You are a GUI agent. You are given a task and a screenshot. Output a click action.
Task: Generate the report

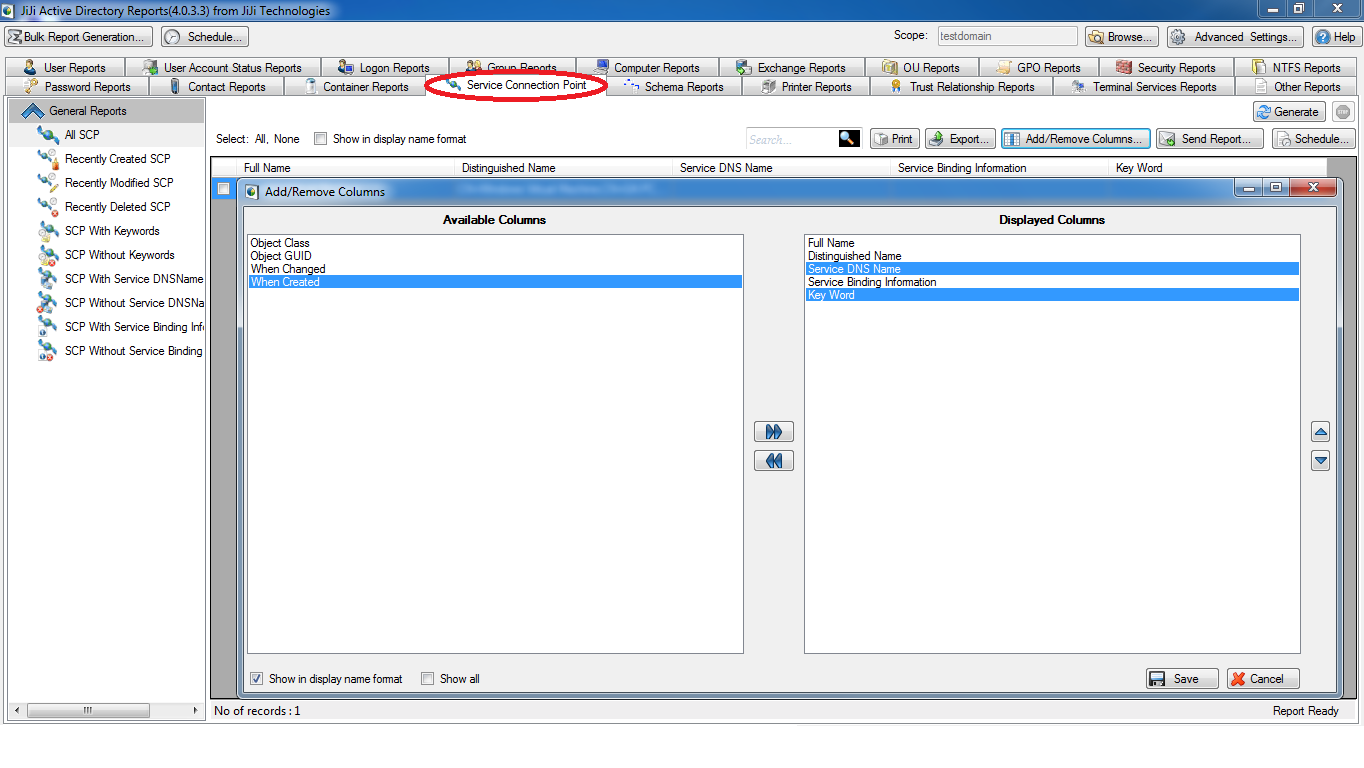1289,112
